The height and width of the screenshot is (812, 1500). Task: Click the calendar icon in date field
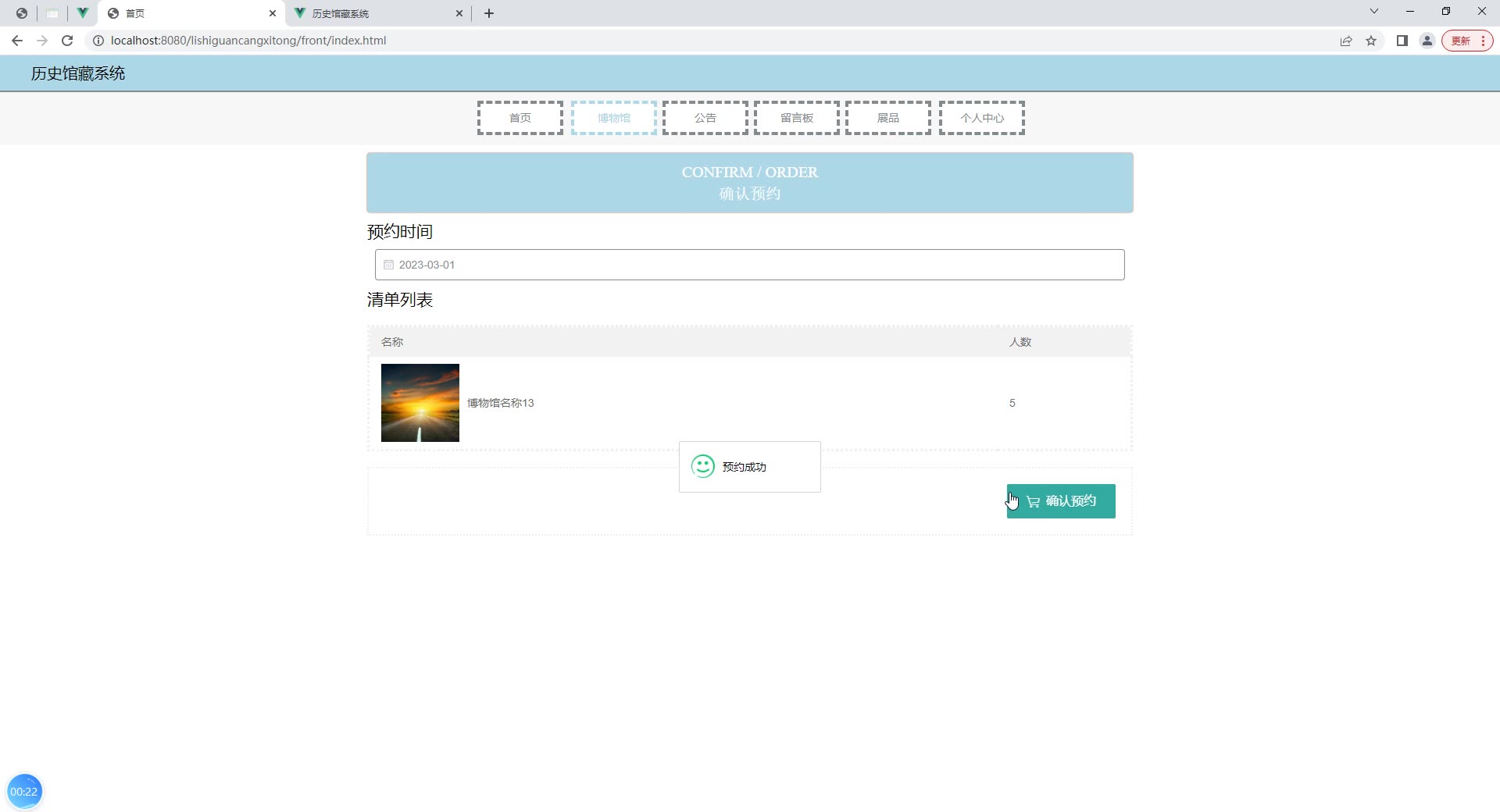pyautogui.click(x=388, y=265)
